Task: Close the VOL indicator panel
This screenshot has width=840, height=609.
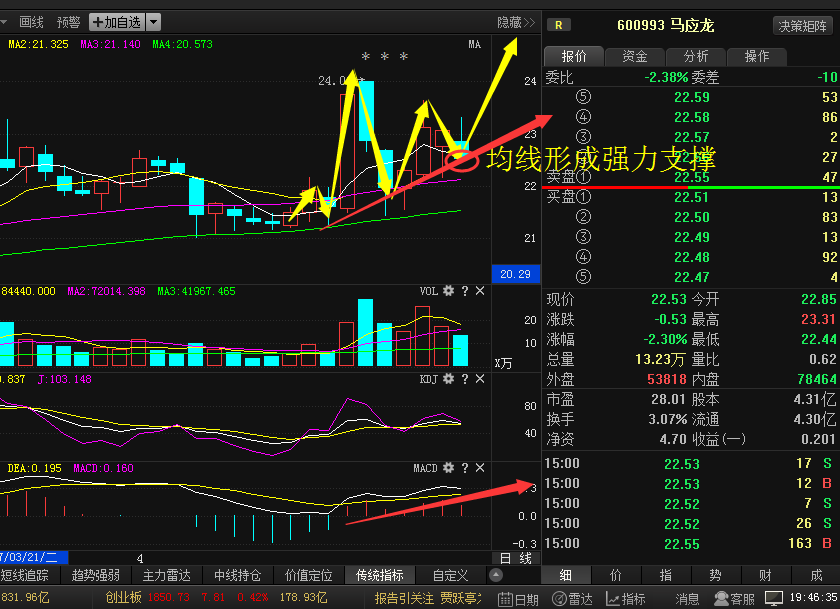Action: [x=480, y=291]
